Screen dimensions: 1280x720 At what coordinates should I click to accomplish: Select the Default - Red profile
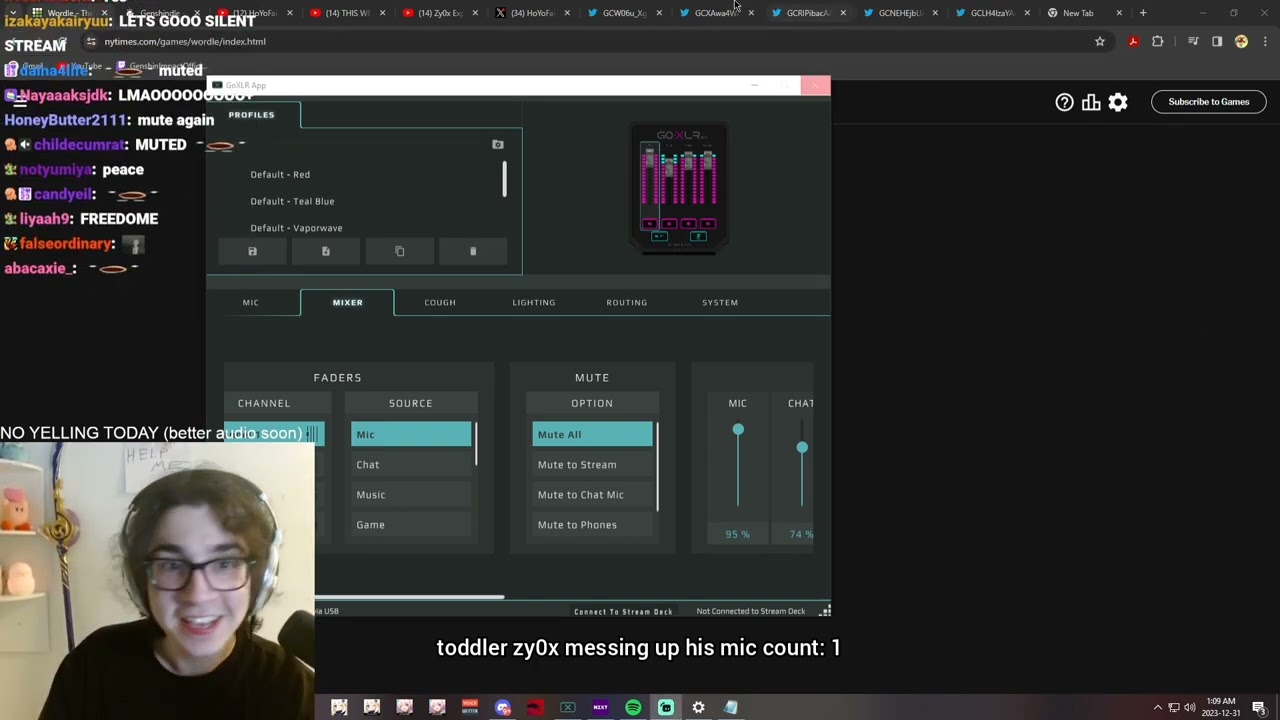point(280,174)
